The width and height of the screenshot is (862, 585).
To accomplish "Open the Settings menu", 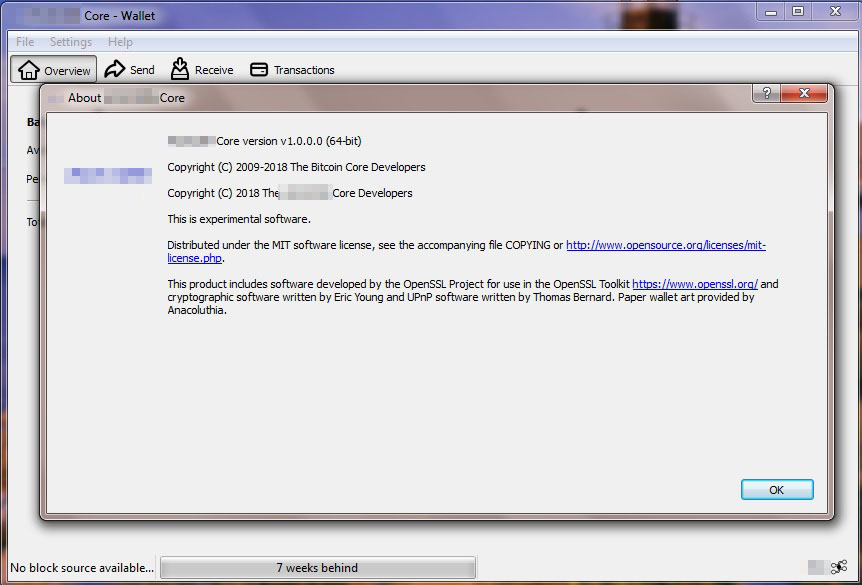I will [71, 42].
